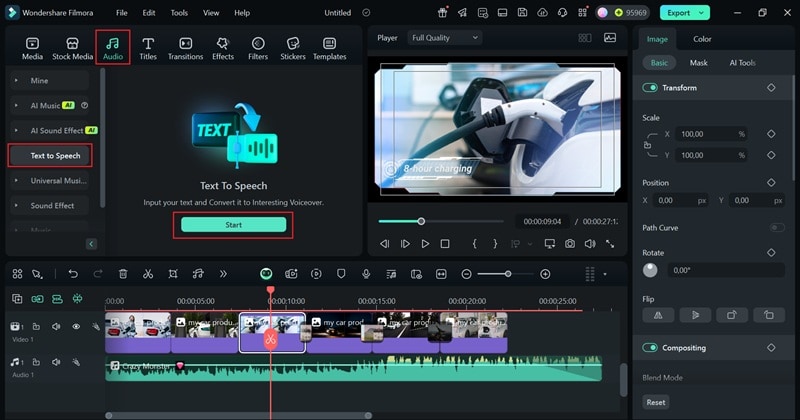Open the Filters panel
Viewport: 800px width, 420px height.
(x=258, y=48)
